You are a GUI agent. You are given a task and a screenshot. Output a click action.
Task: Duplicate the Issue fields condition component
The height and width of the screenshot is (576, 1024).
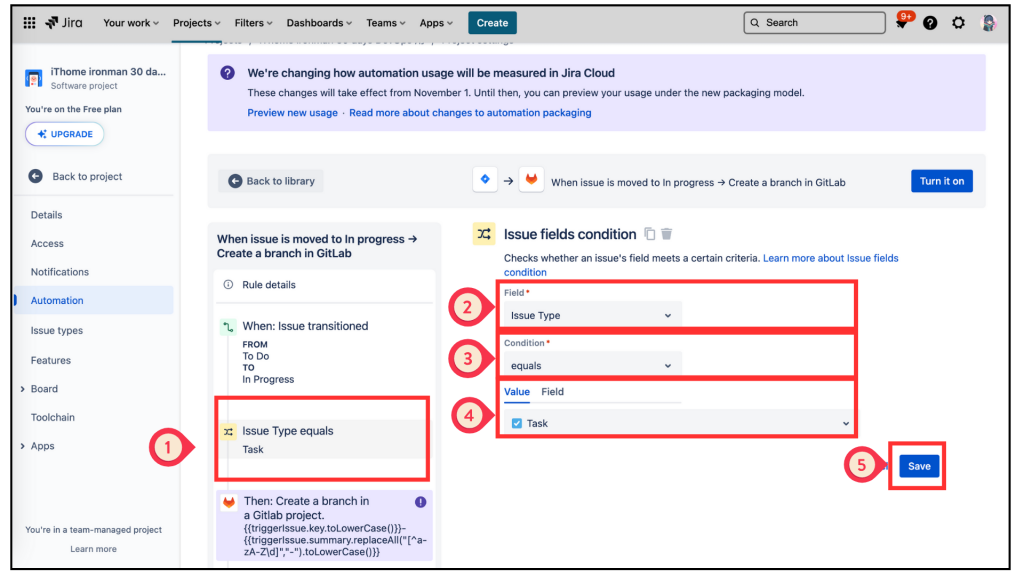click(x=650, y=234)
